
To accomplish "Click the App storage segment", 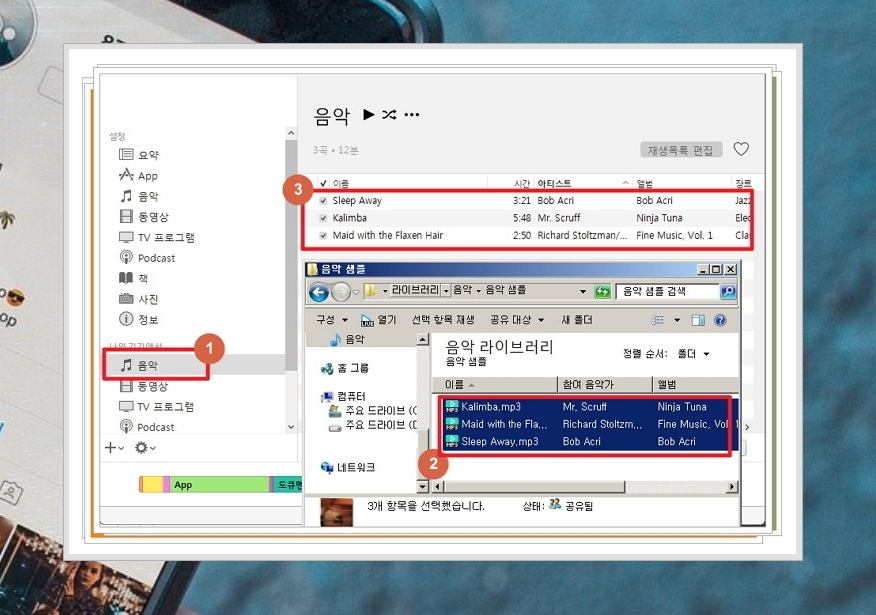I will coord(219,485).
